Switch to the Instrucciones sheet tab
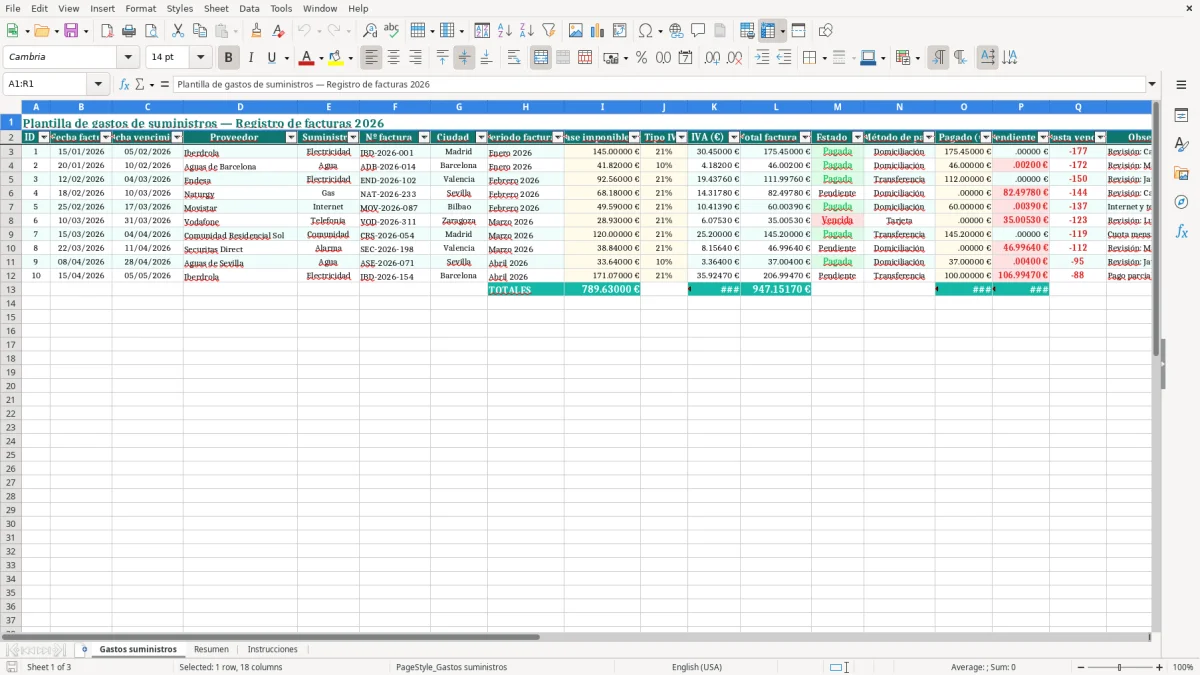Screen dimensions: 1200x675 click(x=272, y=649)
